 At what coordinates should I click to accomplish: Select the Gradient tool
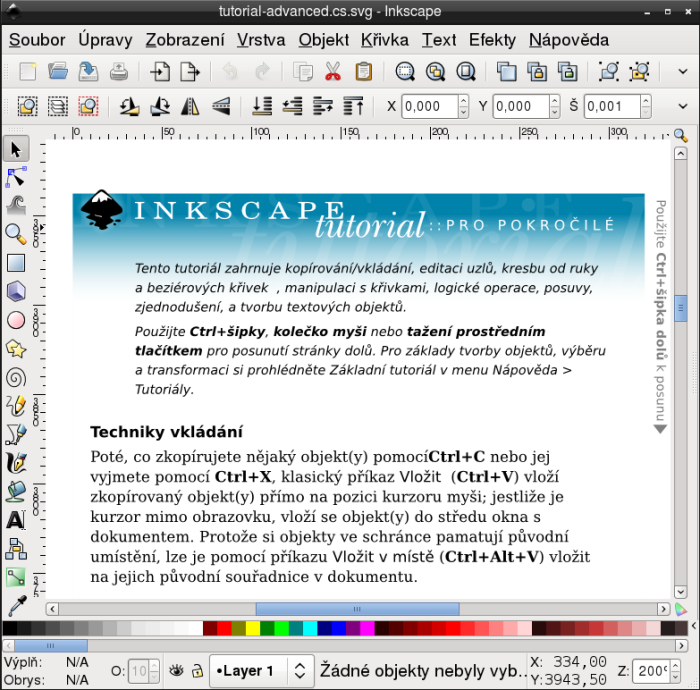[x=16, y=577]
